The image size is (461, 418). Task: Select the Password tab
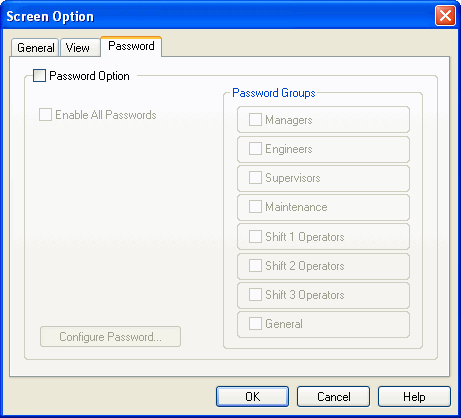[131, 46]
